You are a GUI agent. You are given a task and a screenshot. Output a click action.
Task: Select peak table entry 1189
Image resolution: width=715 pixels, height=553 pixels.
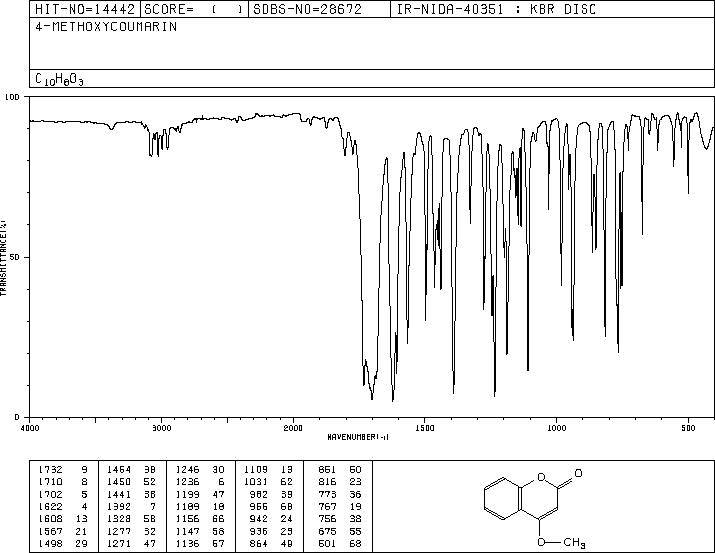(x=201, y=506)
